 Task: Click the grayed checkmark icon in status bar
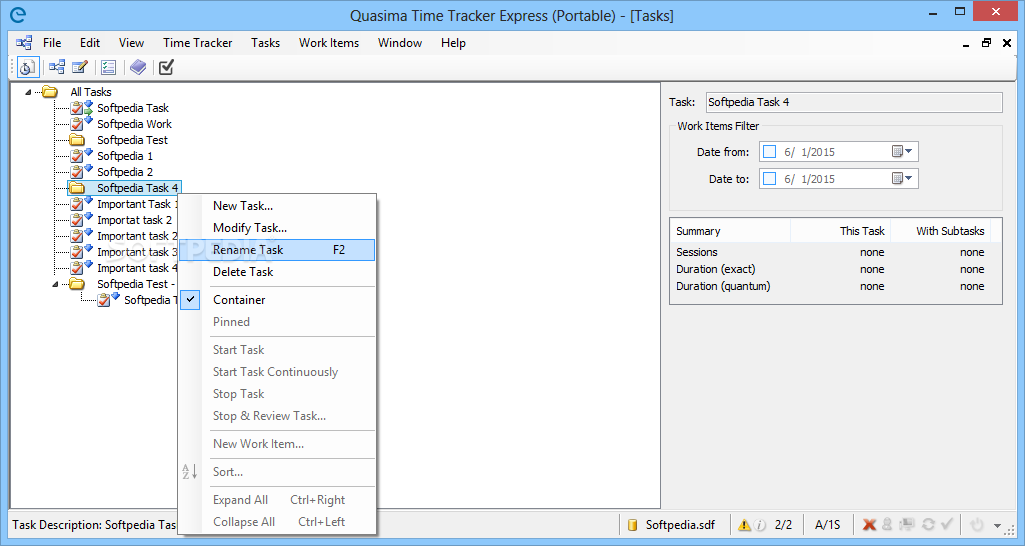pos(947,524)
